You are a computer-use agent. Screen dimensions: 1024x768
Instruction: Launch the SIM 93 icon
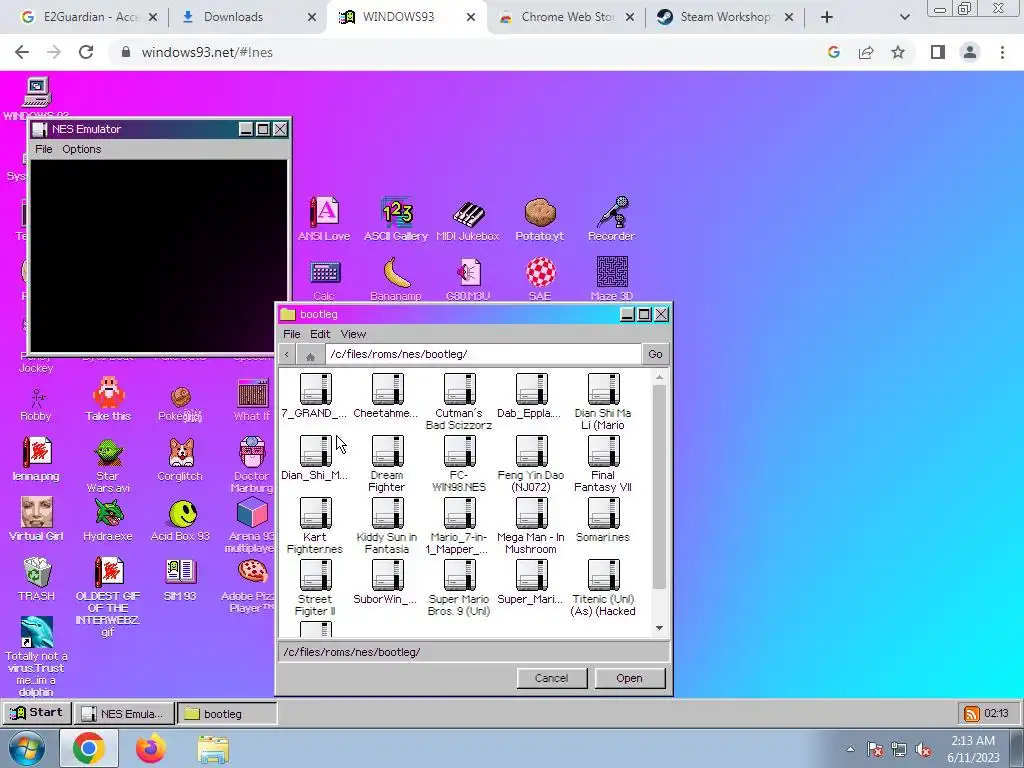point(180,579)
